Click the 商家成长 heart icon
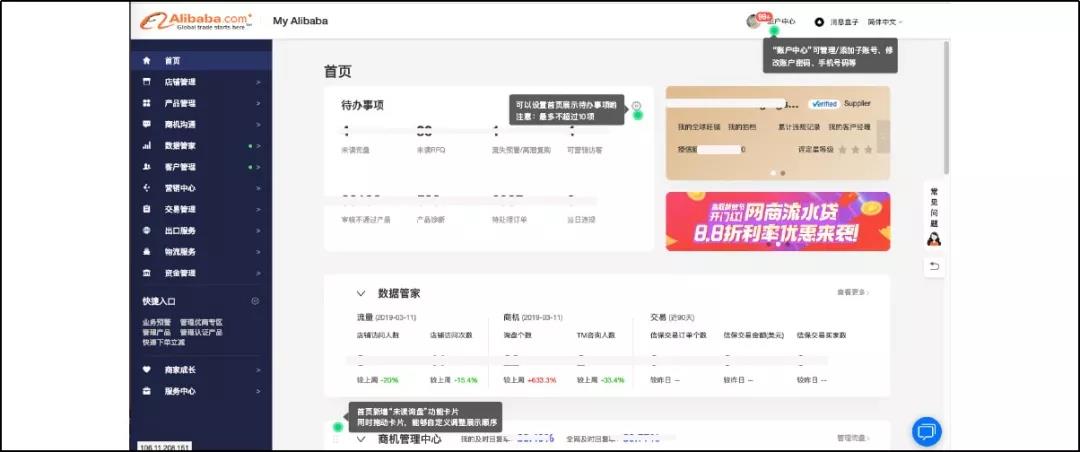1080x452 pixels. (147, 370)
